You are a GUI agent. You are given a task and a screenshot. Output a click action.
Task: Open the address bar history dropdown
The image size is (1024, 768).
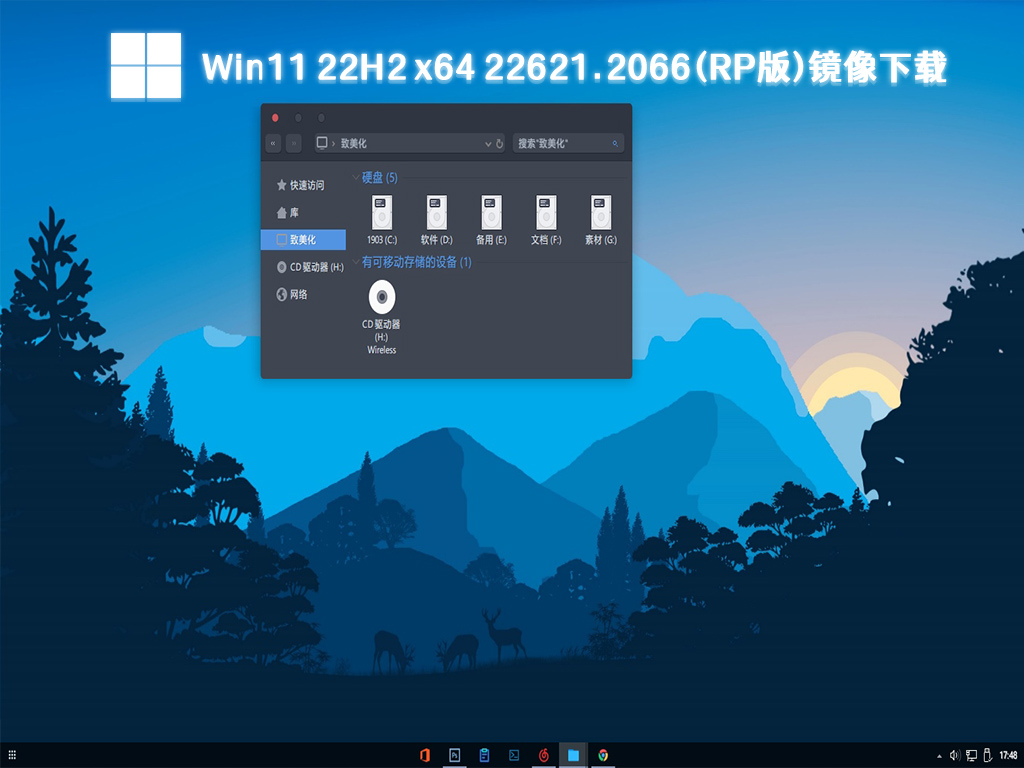click(x=489, y=142)
